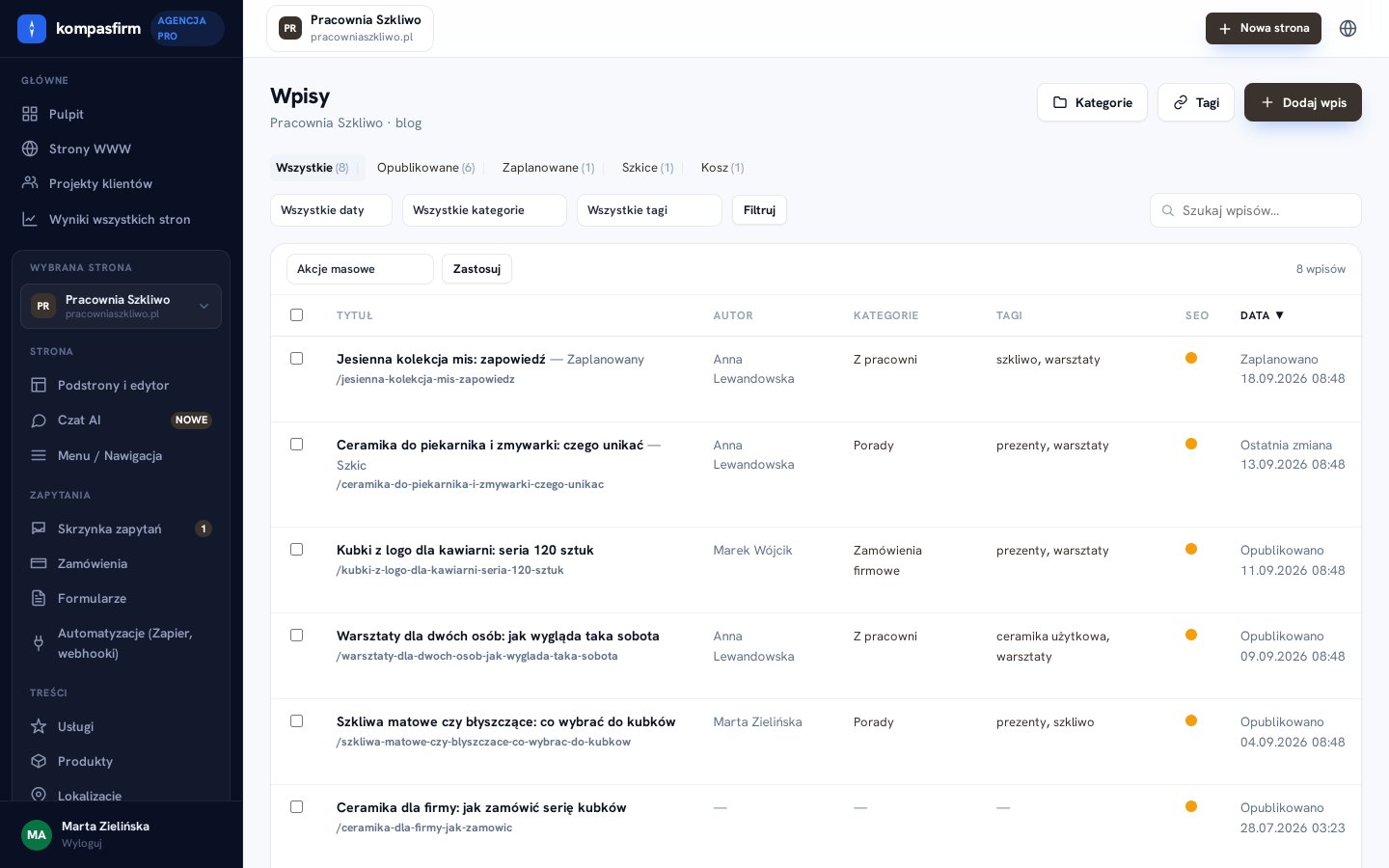Select the Jesienna kolekcja mis row checkbox

click(296, 358)
